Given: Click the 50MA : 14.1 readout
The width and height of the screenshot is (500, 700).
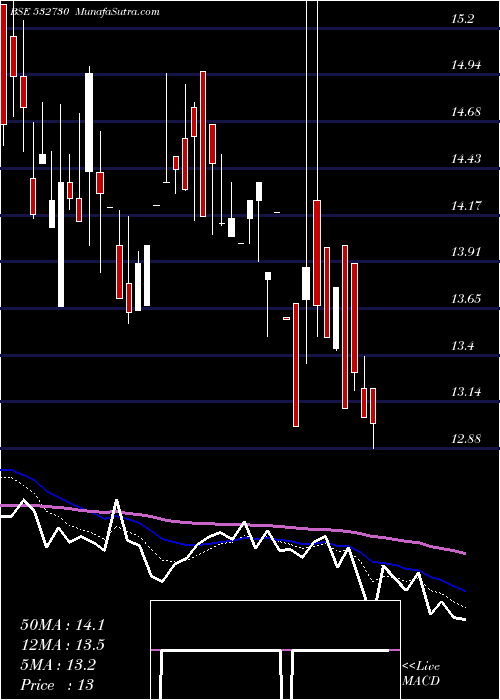Looking at the screenshot, I should [x=63, y=625].
